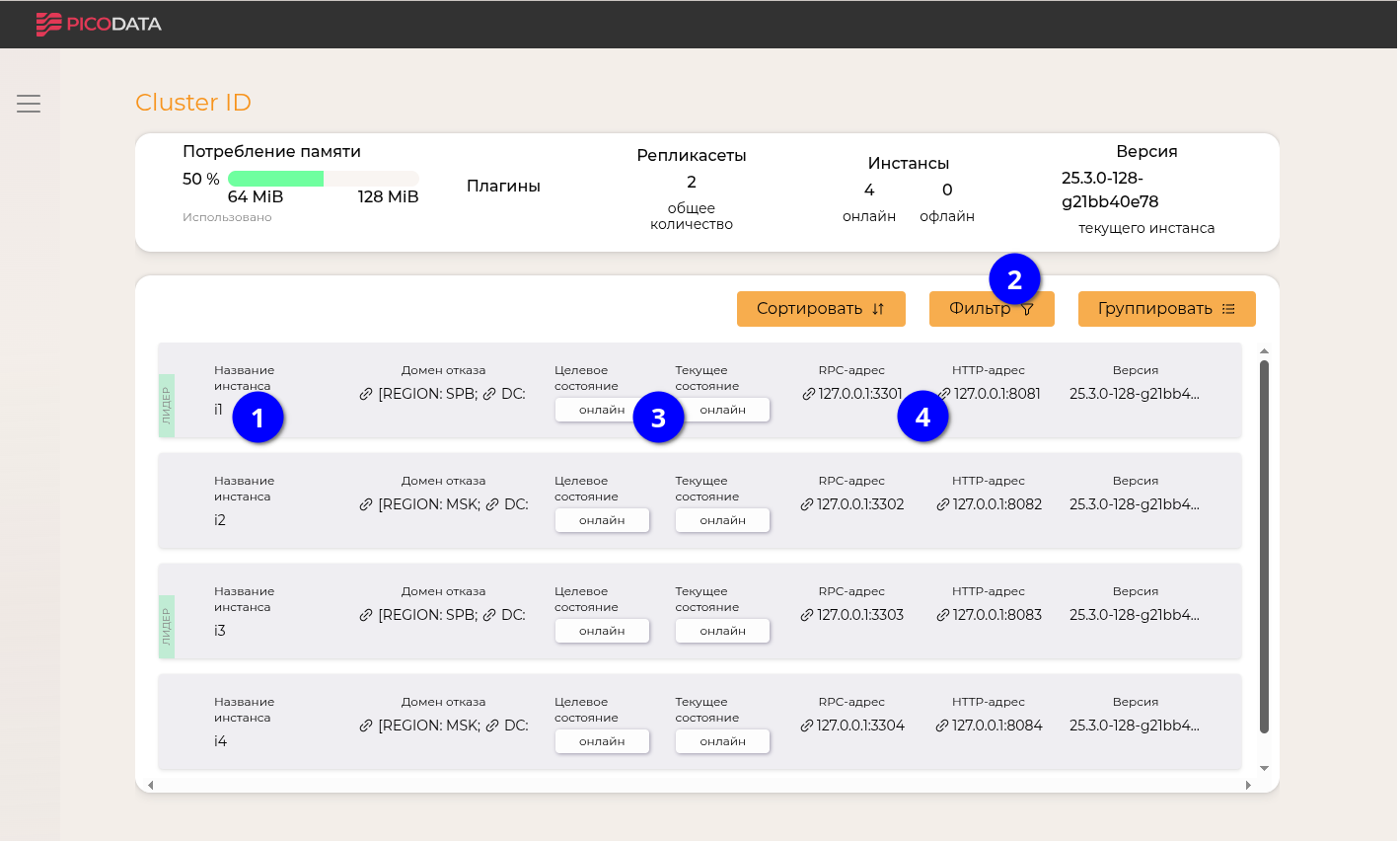1400x841 pixels.
Task: Open the Группировать grouping options
Action: coord(1165,309)
